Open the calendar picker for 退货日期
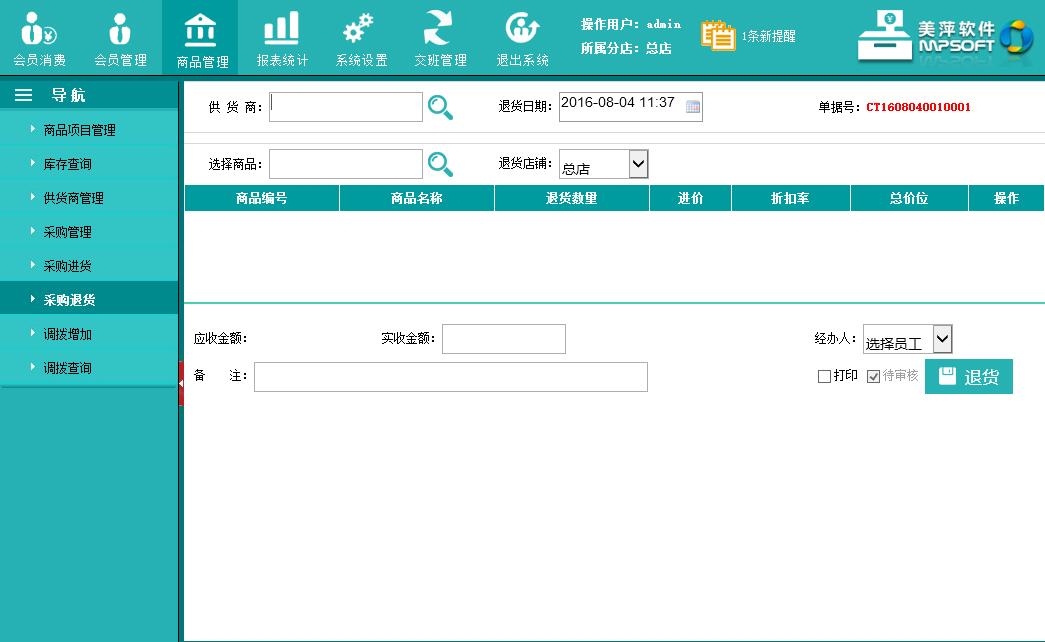This screenshot has width=1045, height=642. [x=693, y=106]
